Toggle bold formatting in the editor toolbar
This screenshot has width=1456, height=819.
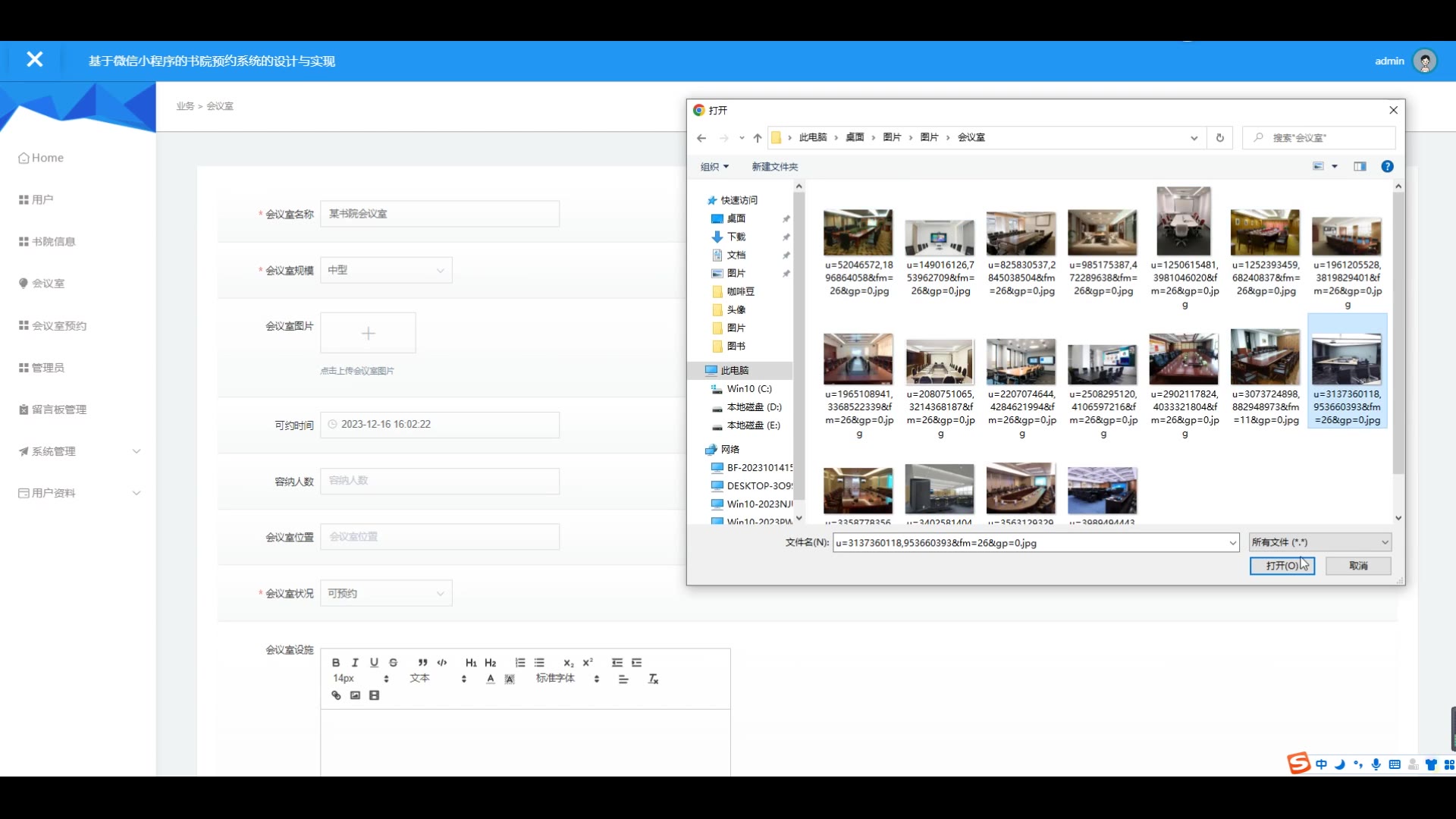point(336,662)
